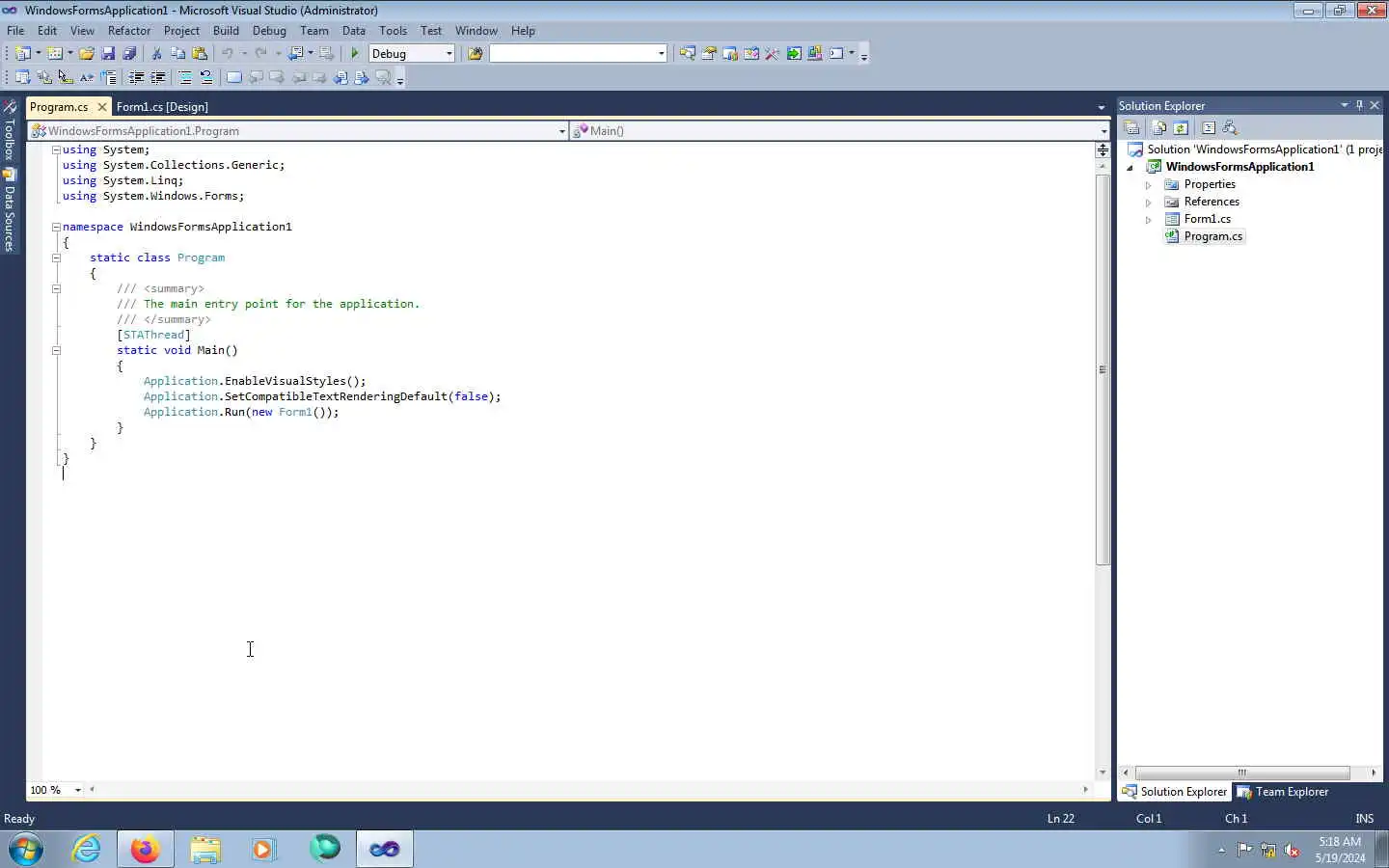Click the Solution Explorer horizontal scrollbar
This screenshot has width=1389, height=868.
(1242, 773)
